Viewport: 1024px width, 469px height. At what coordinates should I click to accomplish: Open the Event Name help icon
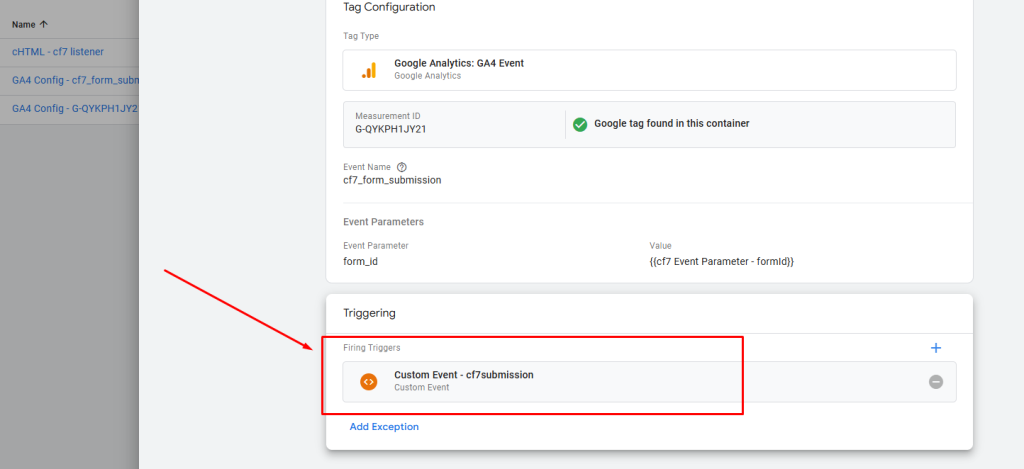[402, 167]
